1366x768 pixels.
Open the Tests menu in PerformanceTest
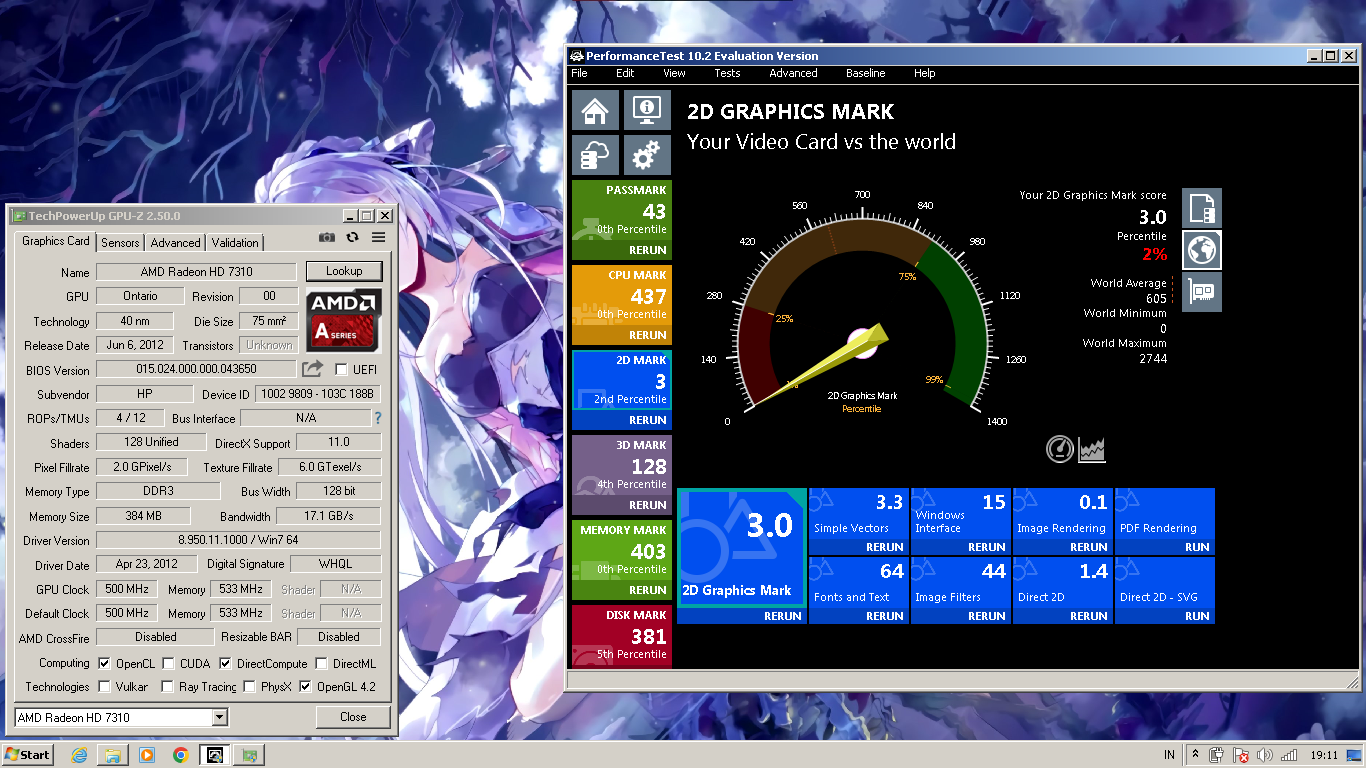(727, 73)
